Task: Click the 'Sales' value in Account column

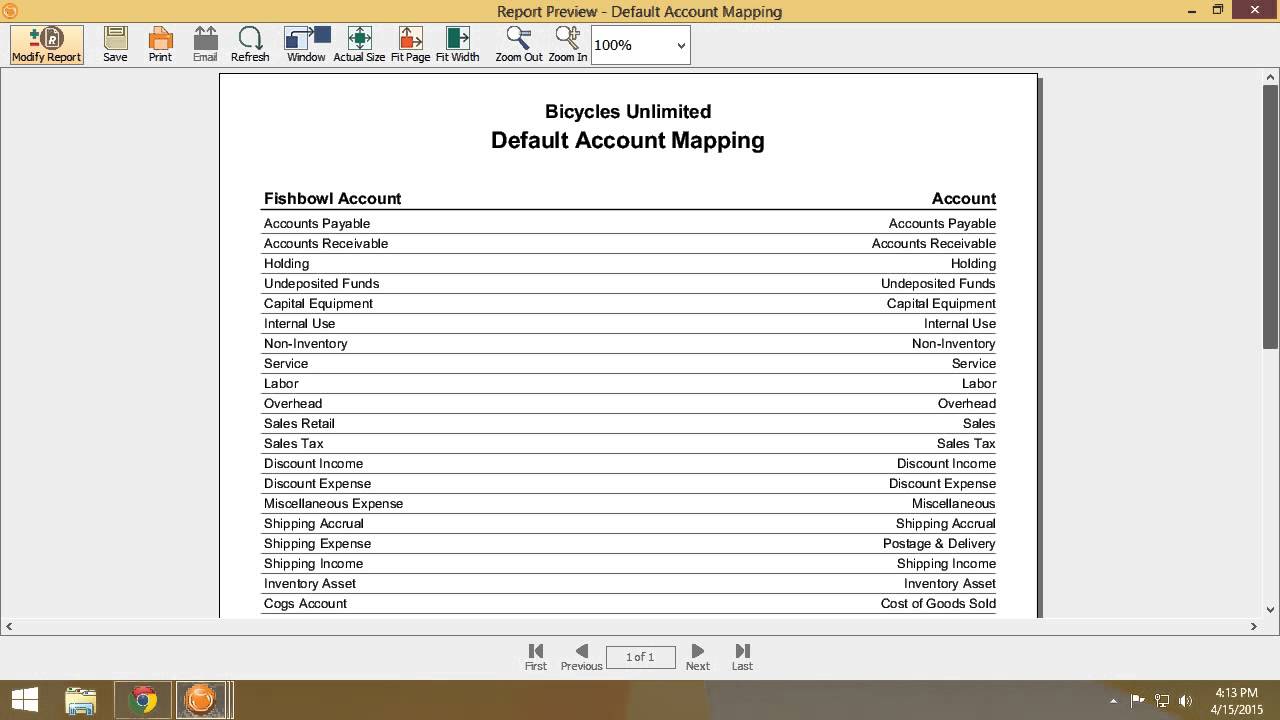Action: [979, 424]
